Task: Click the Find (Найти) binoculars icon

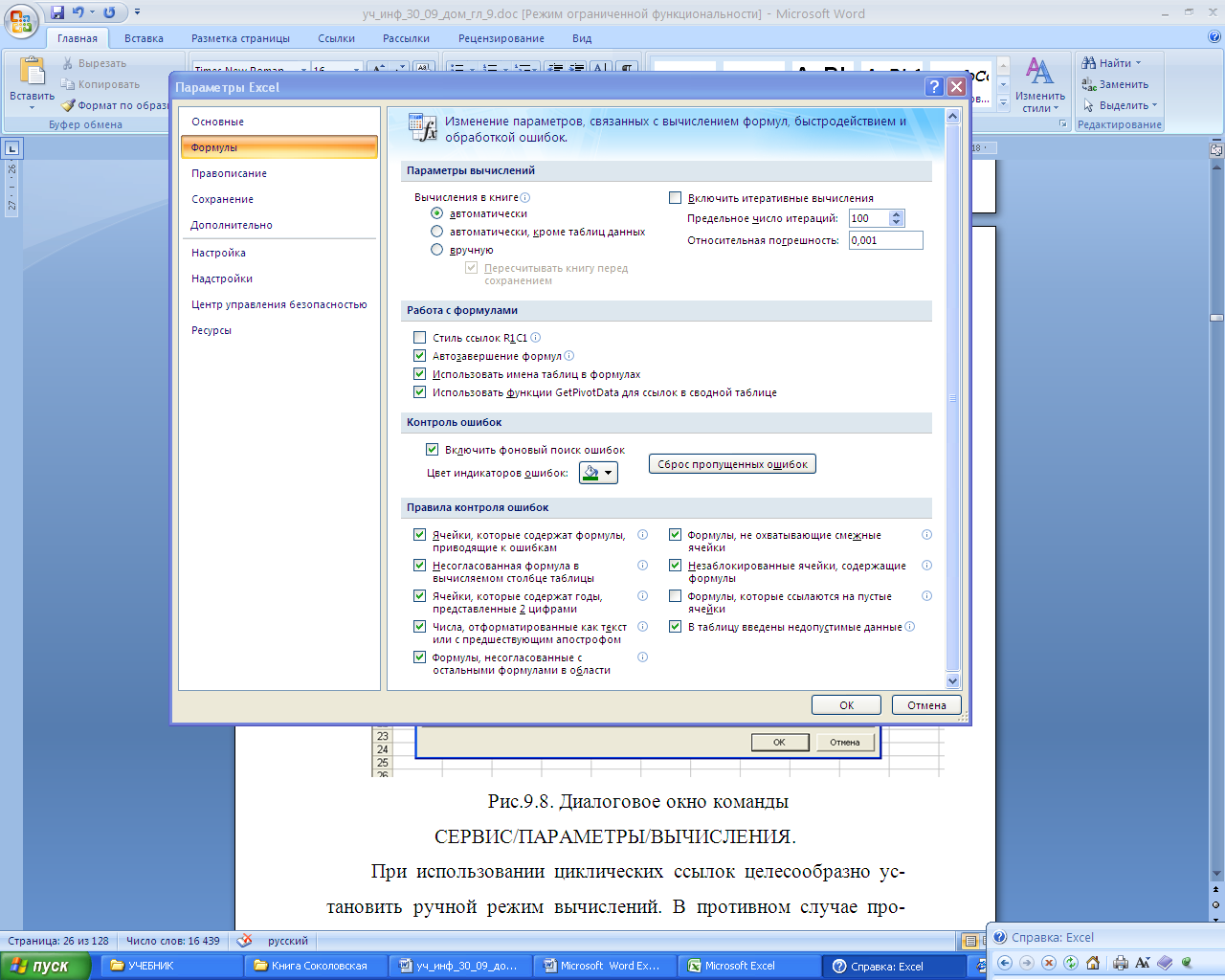Action: [x=1089, y=63]
